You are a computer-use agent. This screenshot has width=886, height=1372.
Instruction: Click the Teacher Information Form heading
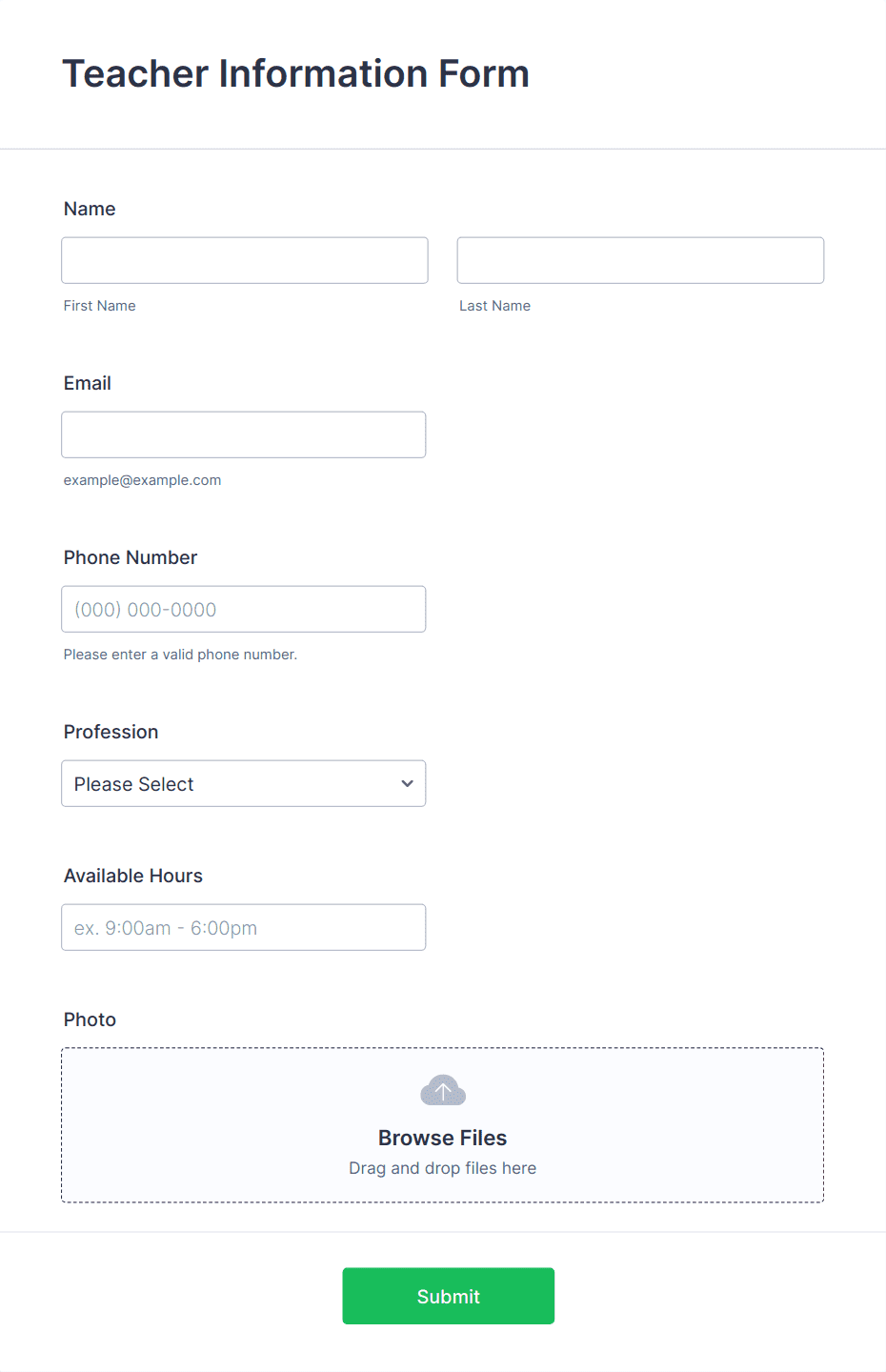296,73
